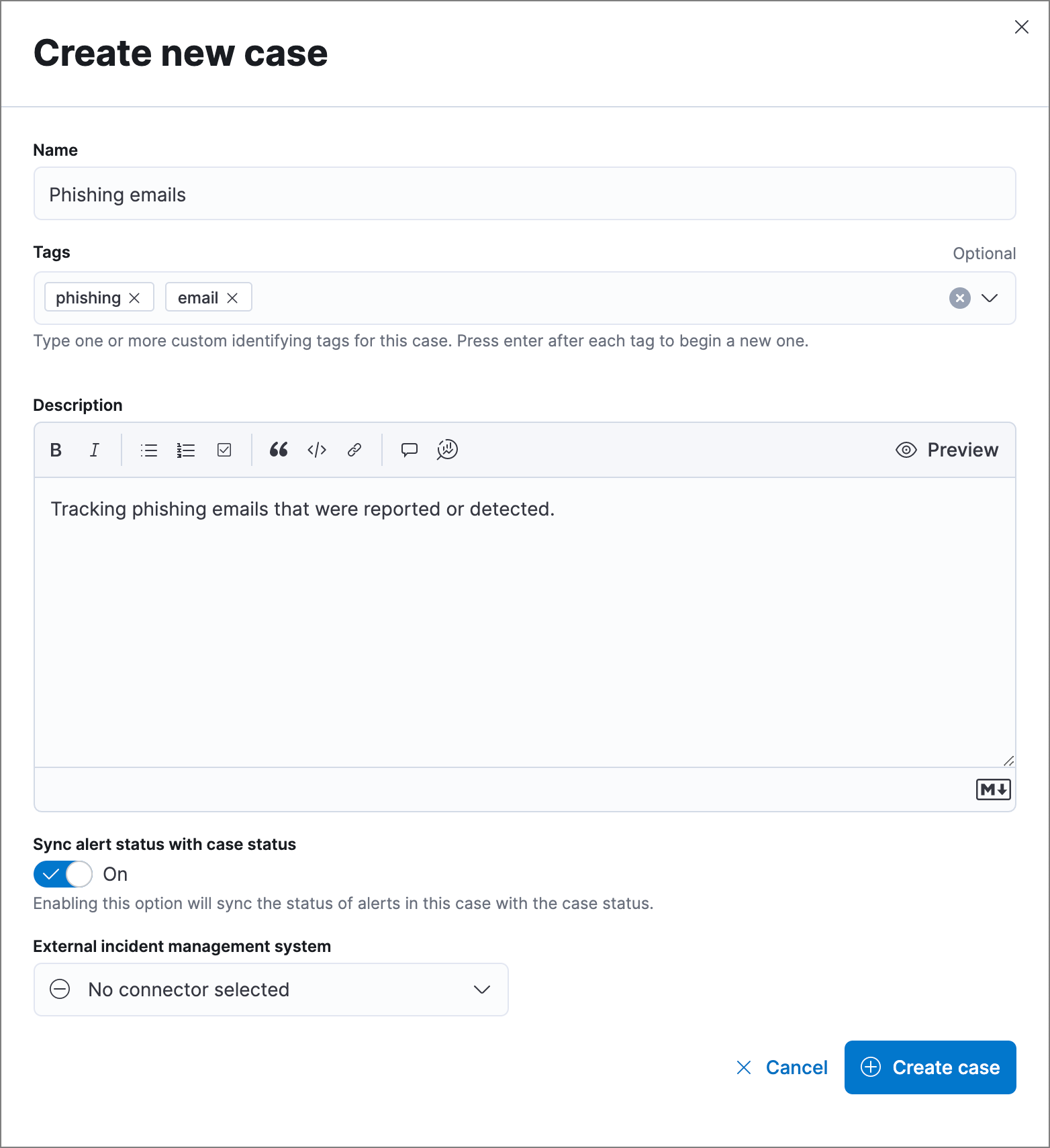This screenshot has height=1148, width=1050.
Task: Disable sync alert status with case status
Action: (x=62, y=873)
